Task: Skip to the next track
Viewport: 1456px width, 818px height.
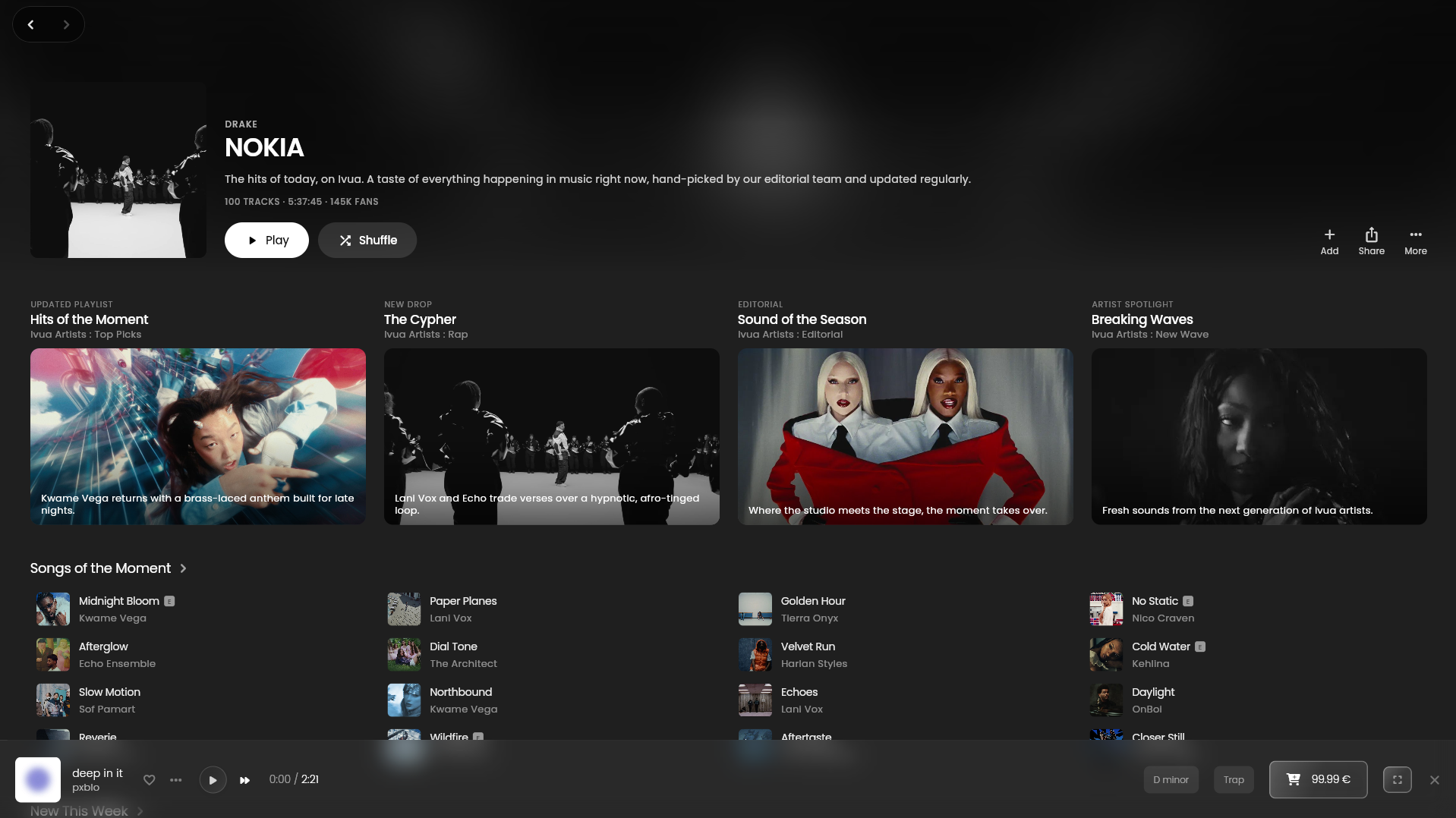Action: coord(244,780)
